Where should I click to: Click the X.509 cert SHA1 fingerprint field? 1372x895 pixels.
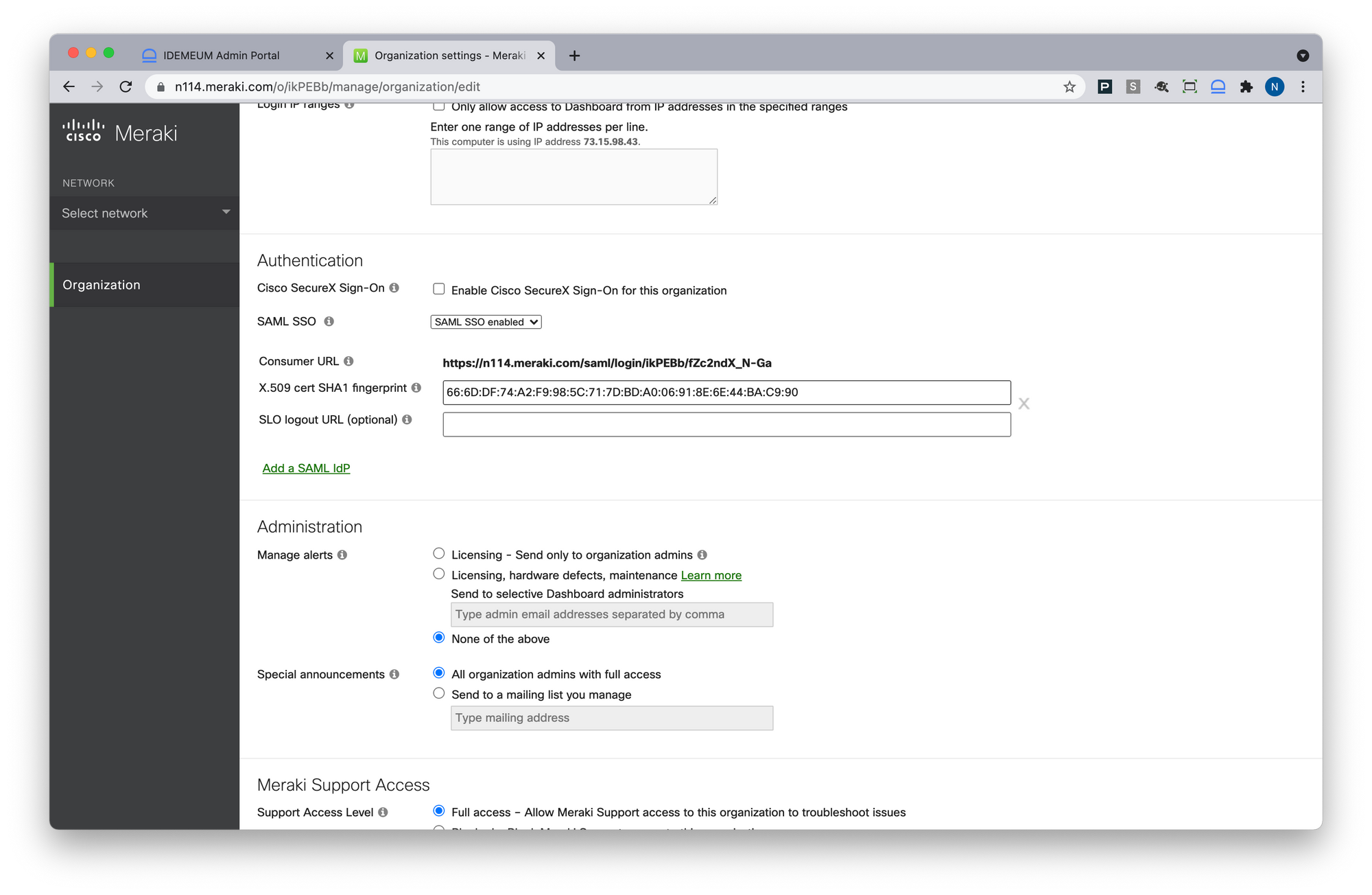pyautogui.click(x=726, y=393)
